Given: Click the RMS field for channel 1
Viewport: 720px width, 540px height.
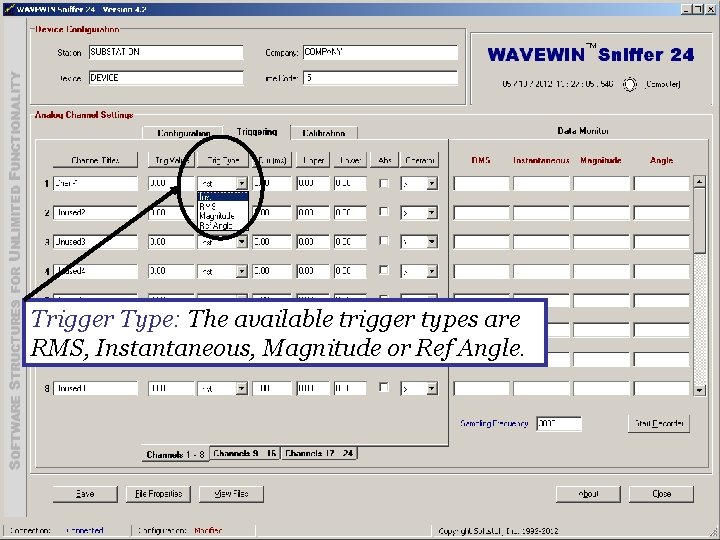Looking at the screenshot, I should point(481,183).
